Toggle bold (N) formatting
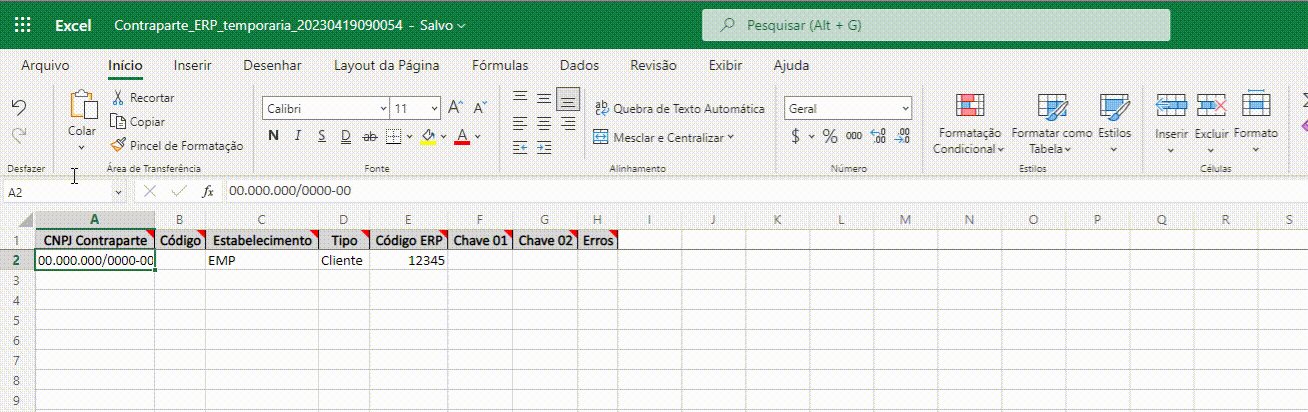 tap(273, 136)
